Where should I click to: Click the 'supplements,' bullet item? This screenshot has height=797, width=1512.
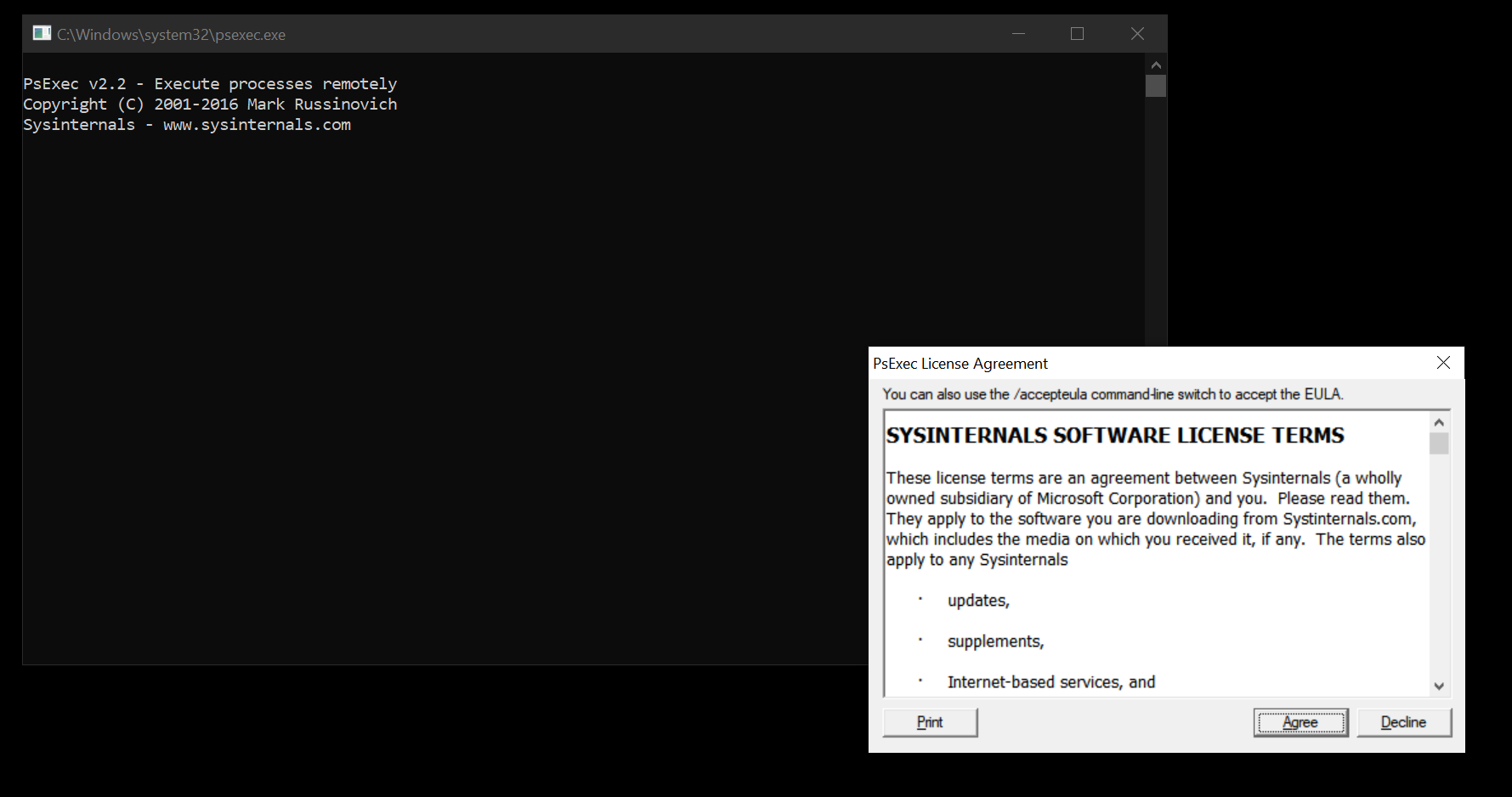995,642
